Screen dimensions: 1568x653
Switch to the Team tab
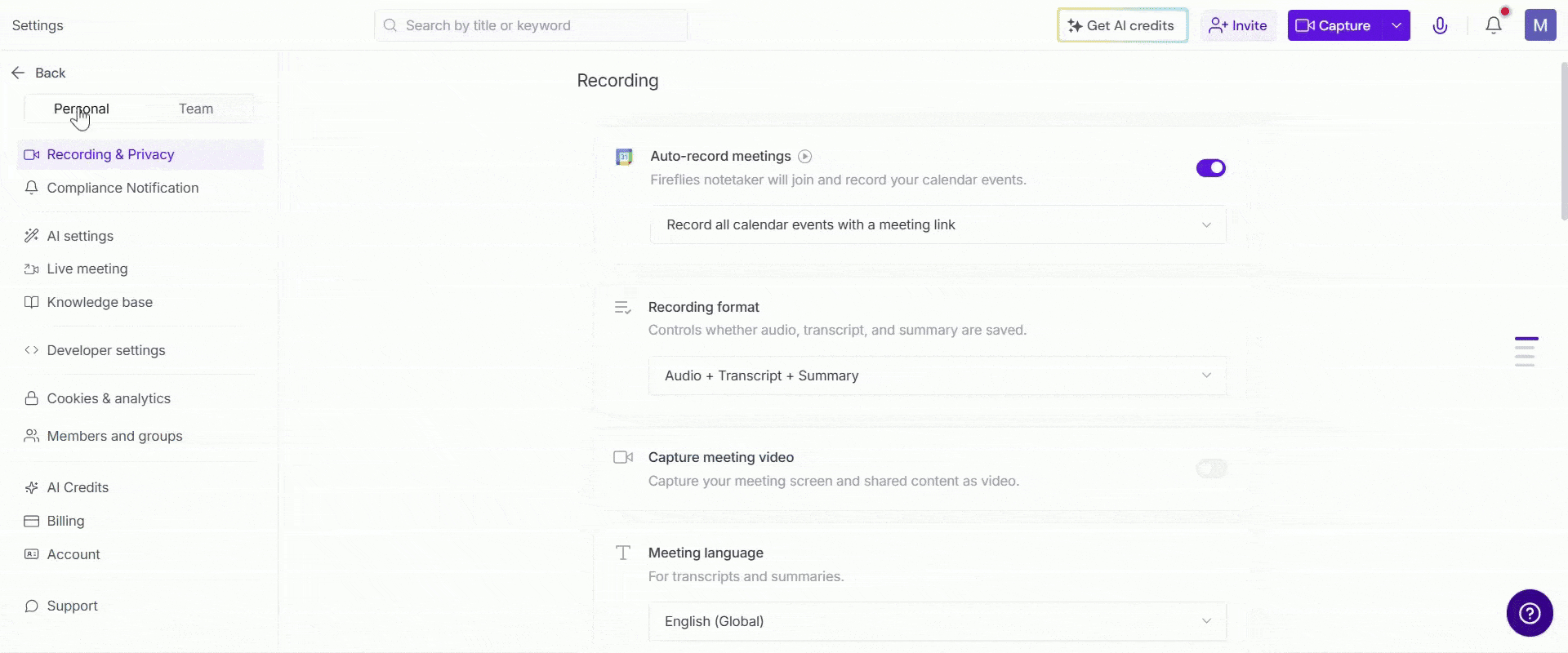pyautogui.click(x=196, y=109)
